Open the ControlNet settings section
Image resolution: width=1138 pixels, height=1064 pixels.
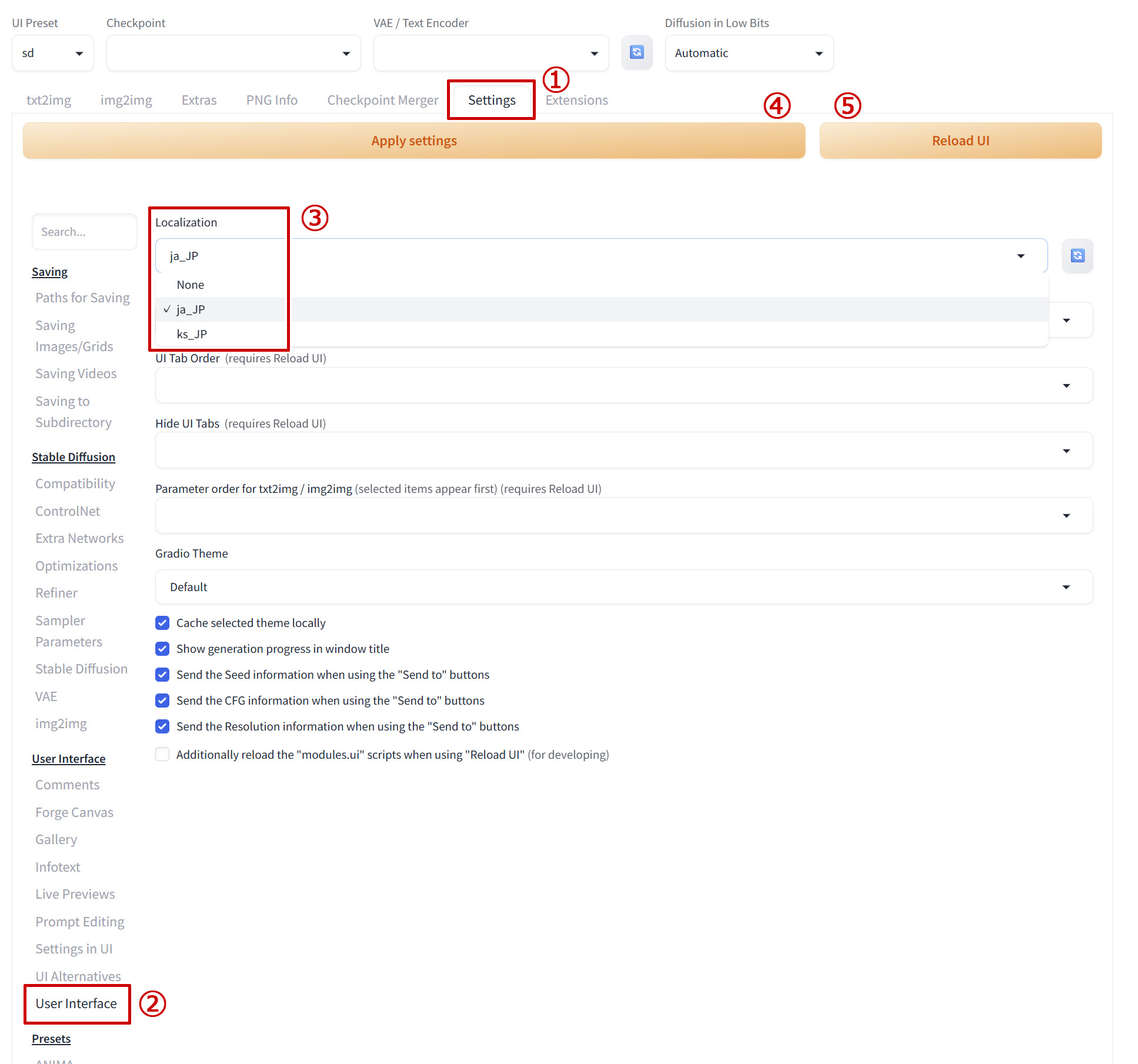pos(68,511)
